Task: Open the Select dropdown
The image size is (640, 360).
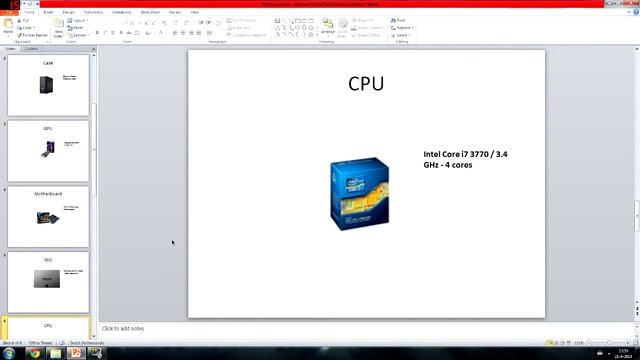Action: click(401, 35)
